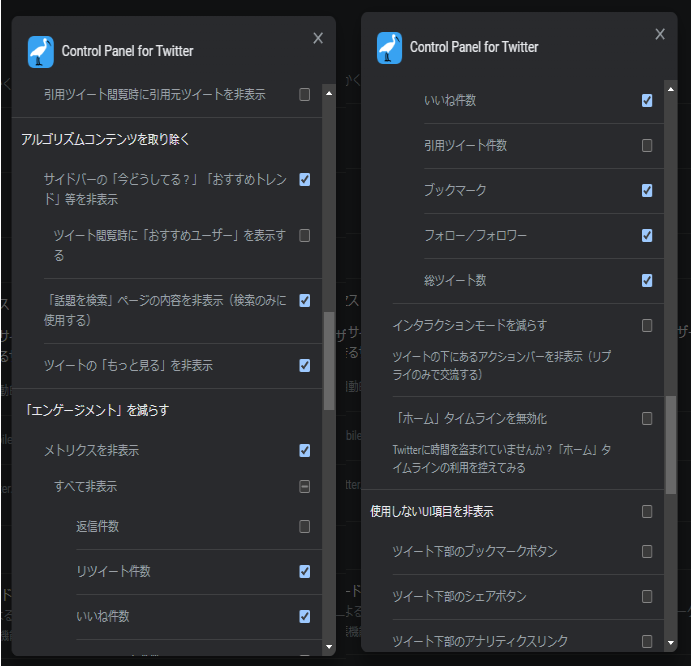Enable ツイート下部のシェアボタン checkbox
This screenshot has height=666, width=691.
(x=647, y=597)
